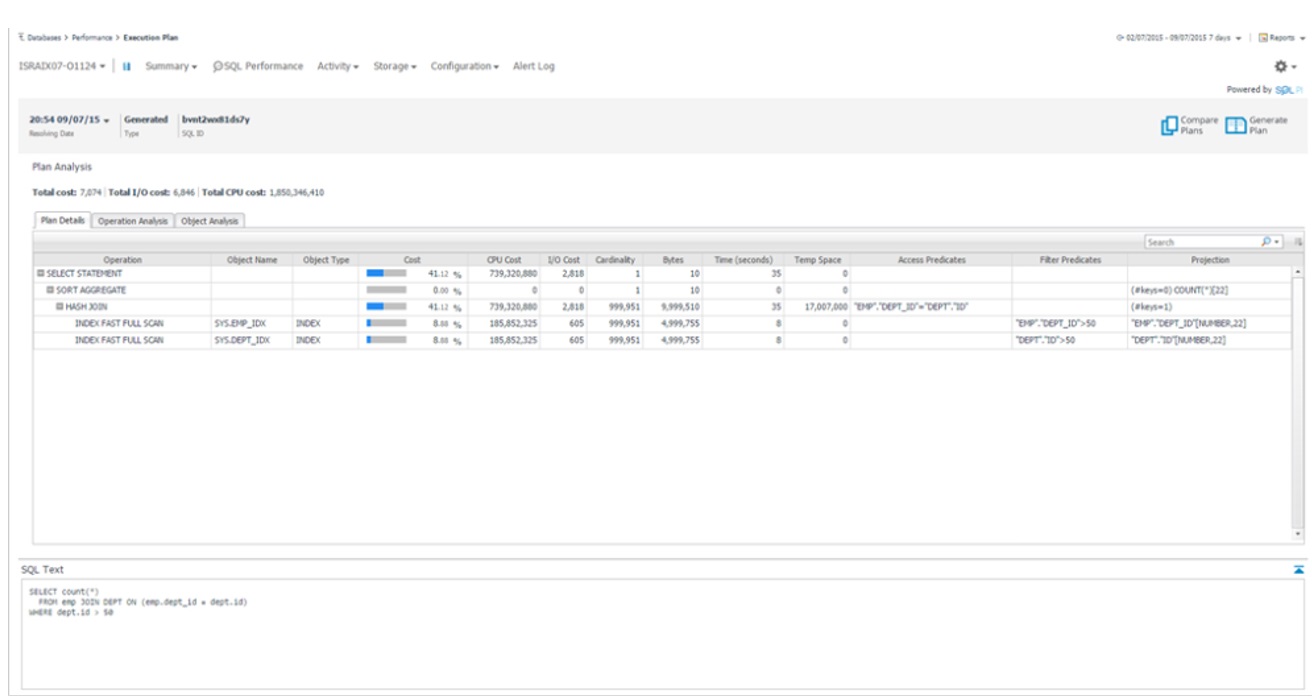Click the search magnifier in table search box
Screen dimensions: 1312x698
1266,242
